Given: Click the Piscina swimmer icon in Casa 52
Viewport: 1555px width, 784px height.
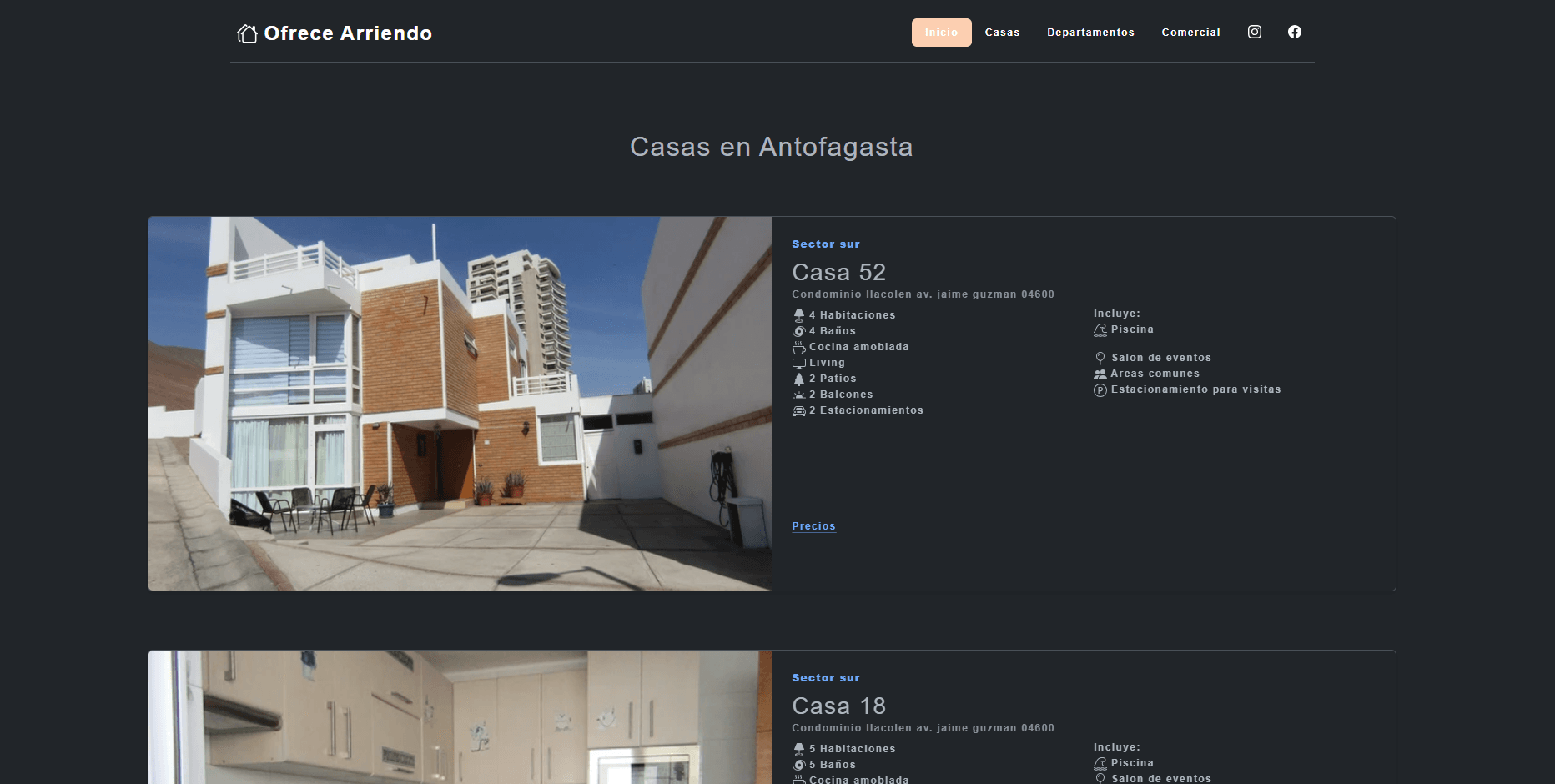Looking at the screenshot, I should (1100, 329).
